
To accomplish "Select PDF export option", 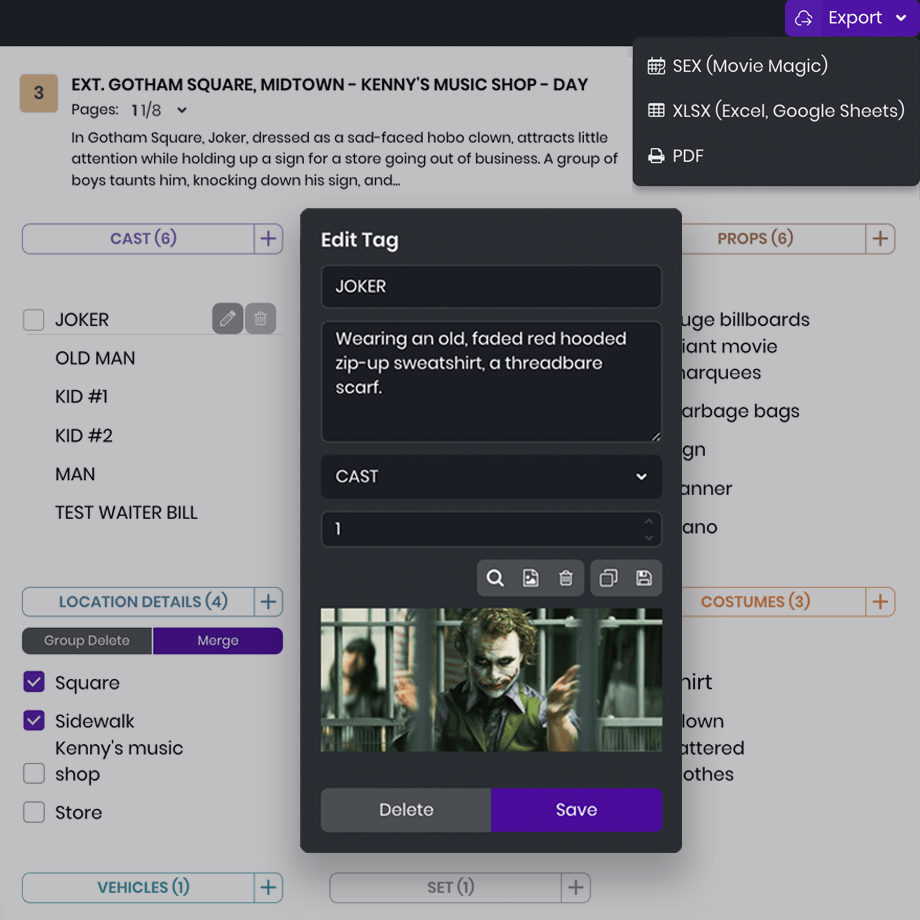I will (675, 156).
